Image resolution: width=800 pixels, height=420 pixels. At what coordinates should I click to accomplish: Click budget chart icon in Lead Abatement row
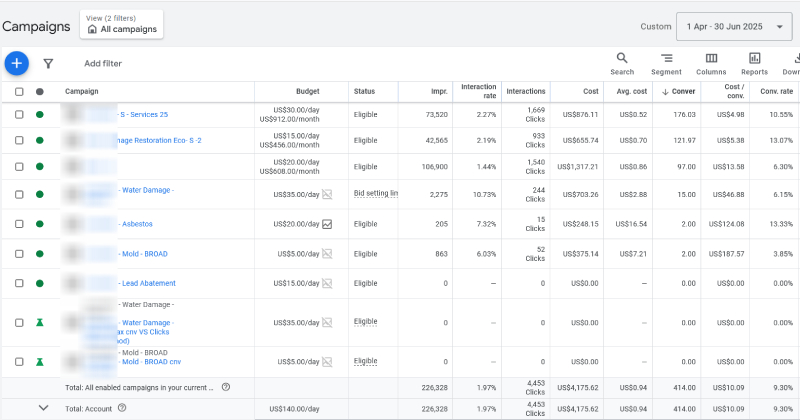(x=327, y=283)
